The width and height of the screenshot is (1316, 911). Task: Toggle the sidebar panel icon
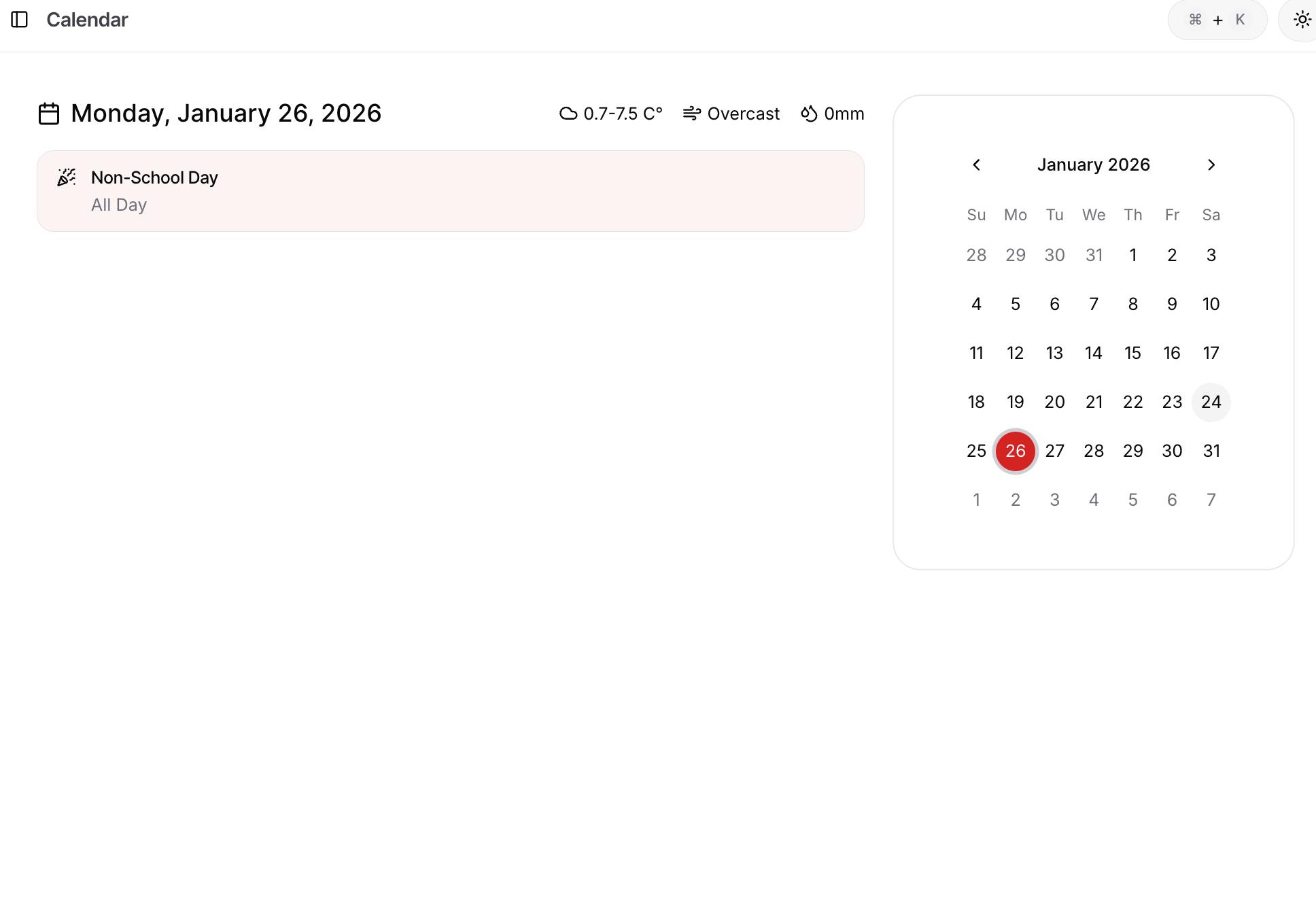point(20,20)
